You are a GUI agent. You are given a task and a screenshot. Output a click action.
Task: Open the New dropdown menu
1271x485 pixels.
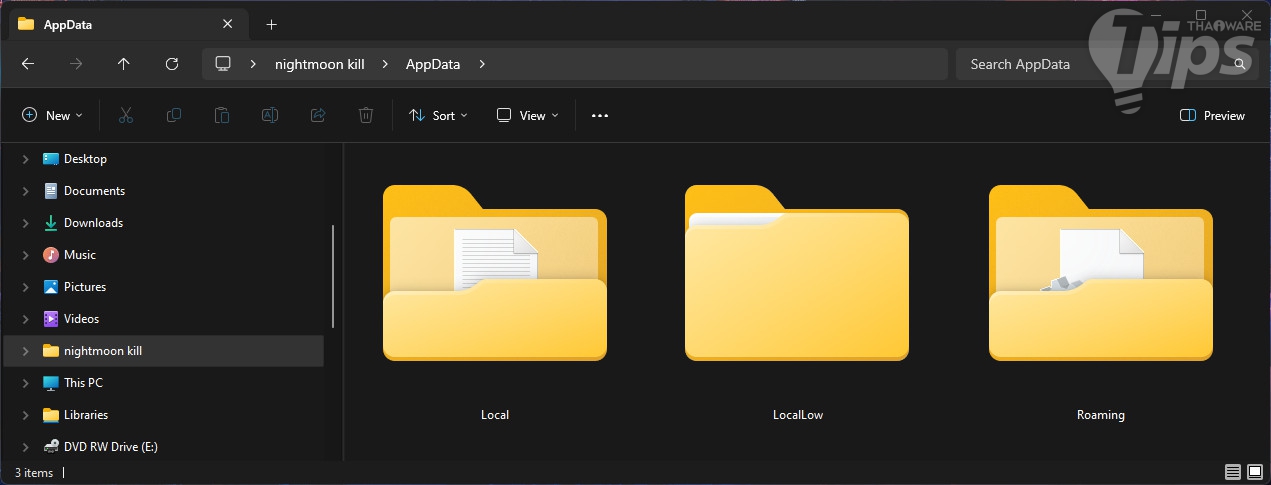(53, 116)
